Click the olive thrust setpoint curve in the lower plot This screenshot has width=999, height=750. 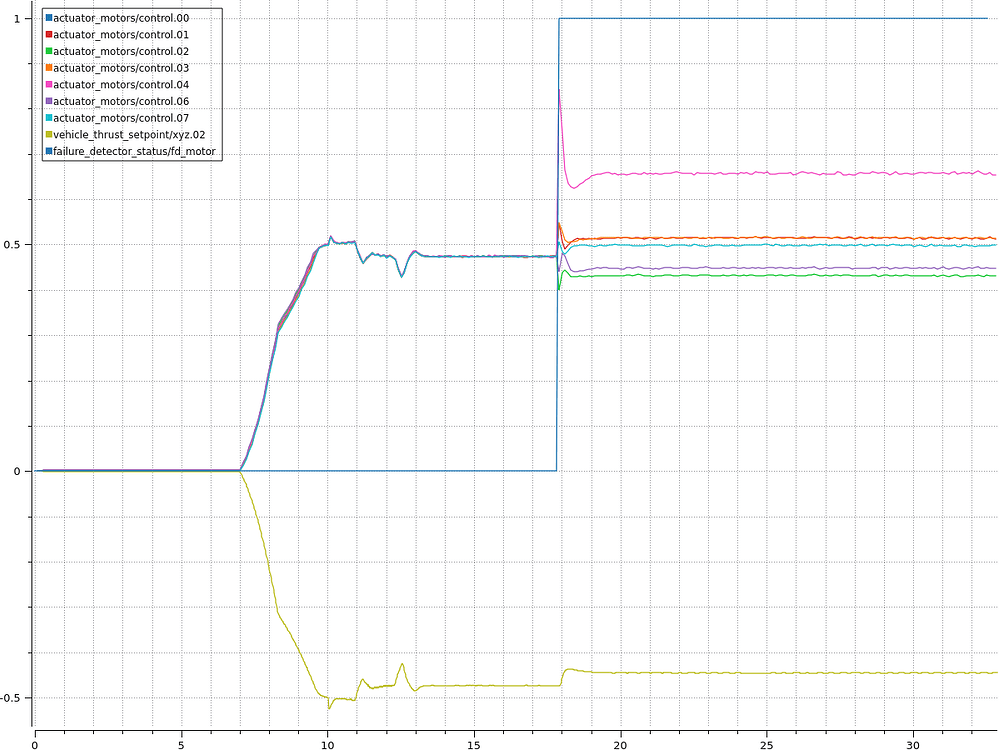(x=800, y=674)
